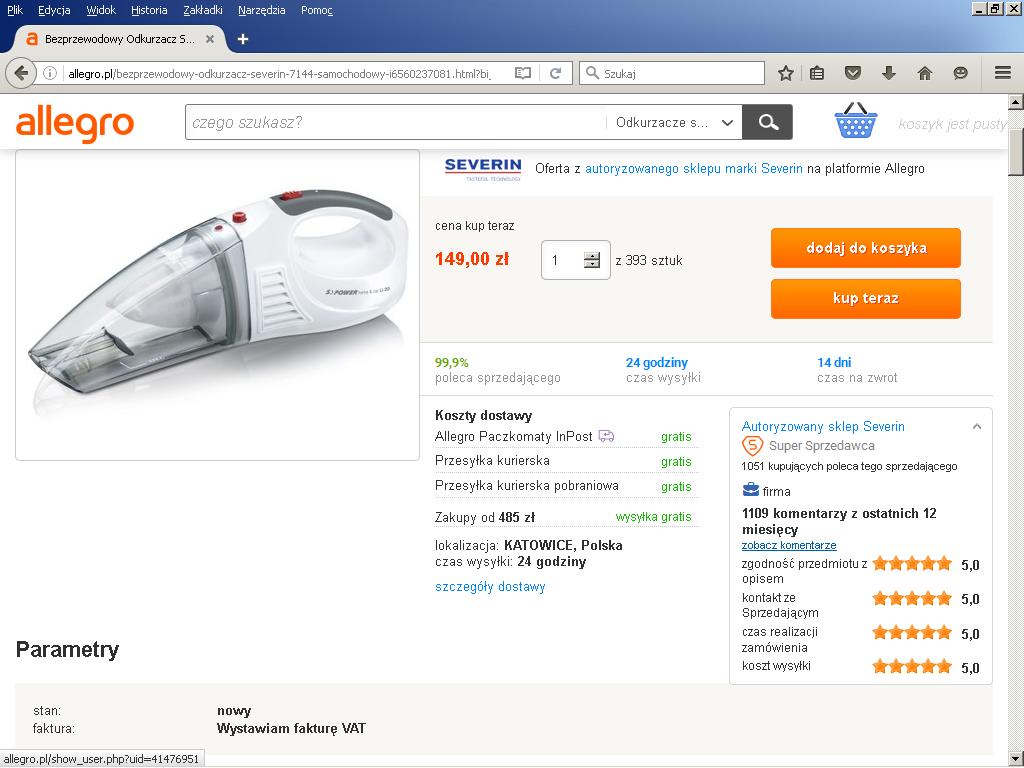
Task: Open 'autoryzowanego sklepu marki Severin' link
Action: (x=694, y=168)
